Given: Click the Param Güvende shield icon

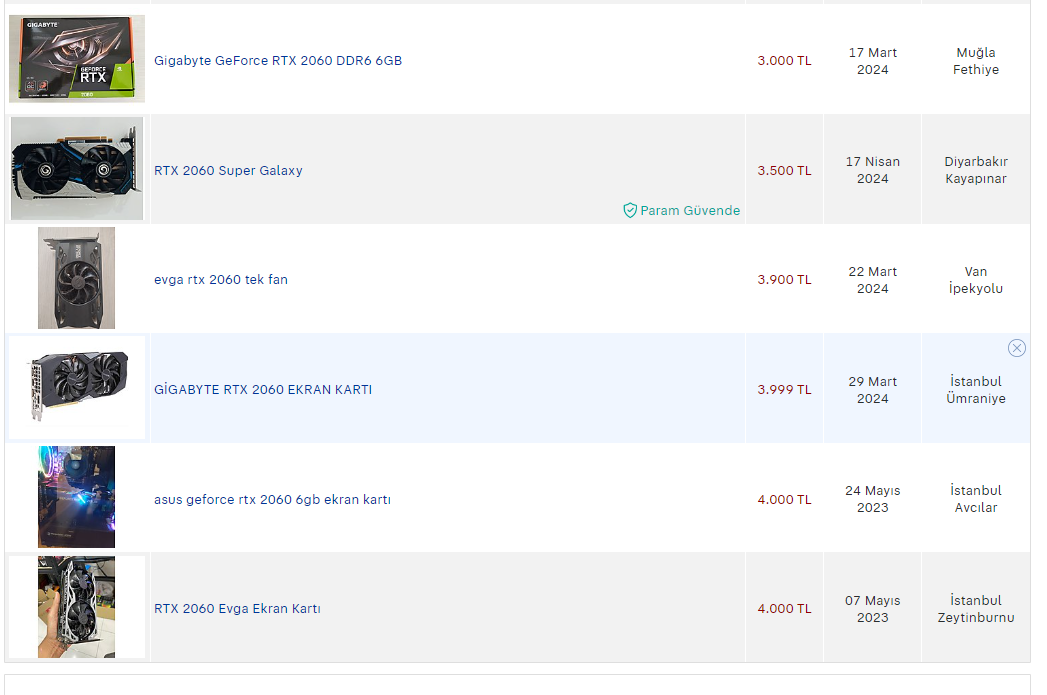Looking at the screenshot, I should click(630, 211).
